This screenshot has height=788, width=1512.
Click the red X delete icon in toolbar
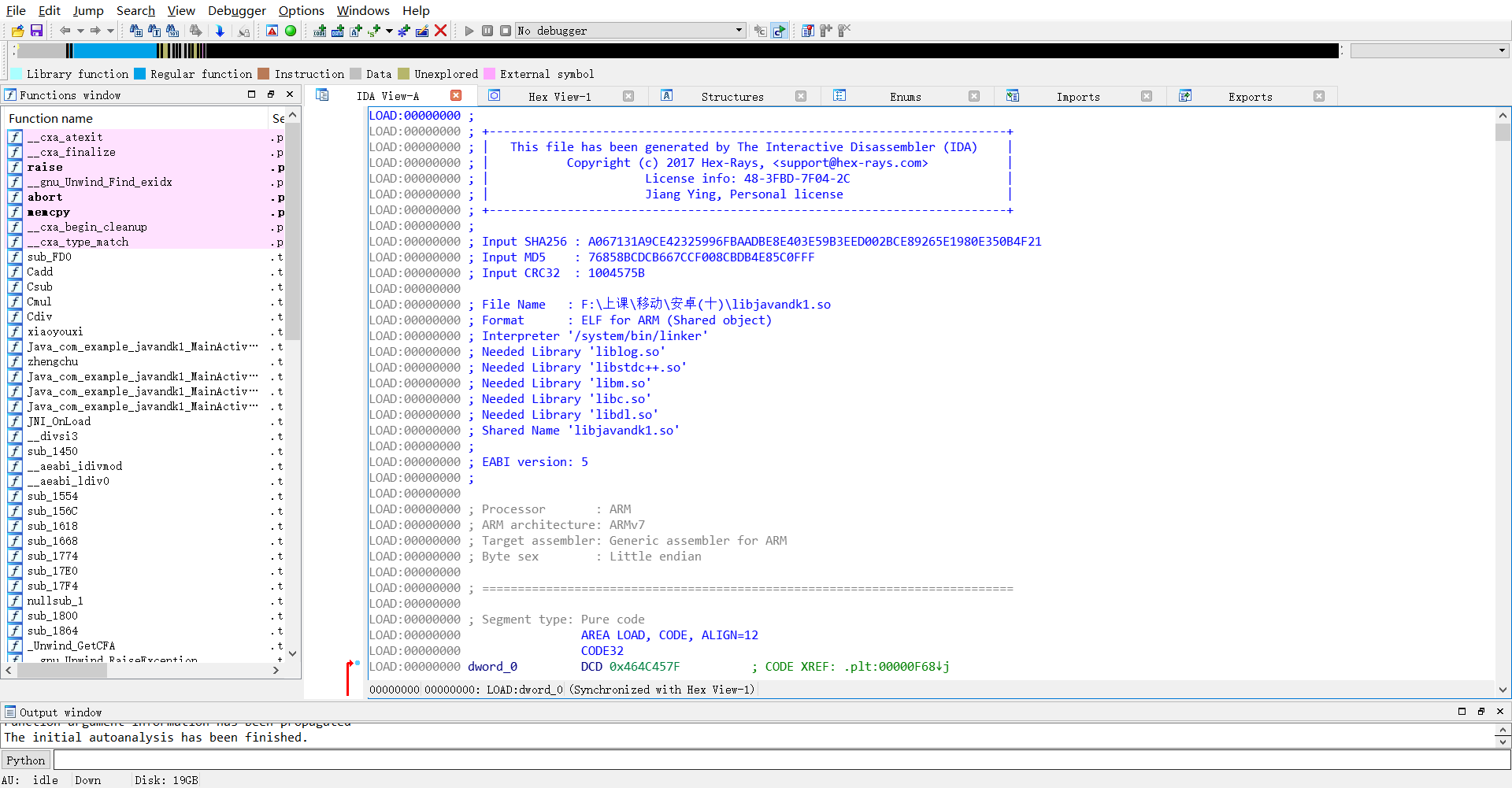pyautogui.click(x=441, y=31)
